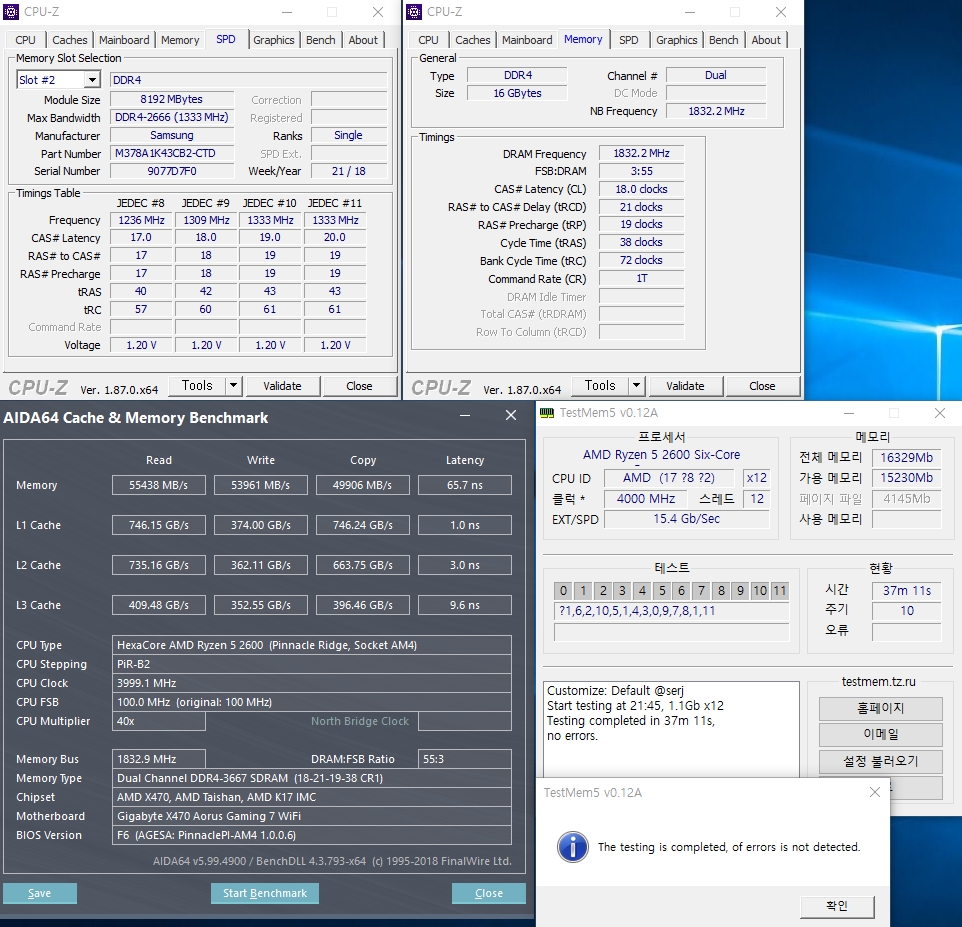This screenshot has width=962, height=927.
Task: Open Bench tab in right CPU-Z window
Action: point(723,40)
